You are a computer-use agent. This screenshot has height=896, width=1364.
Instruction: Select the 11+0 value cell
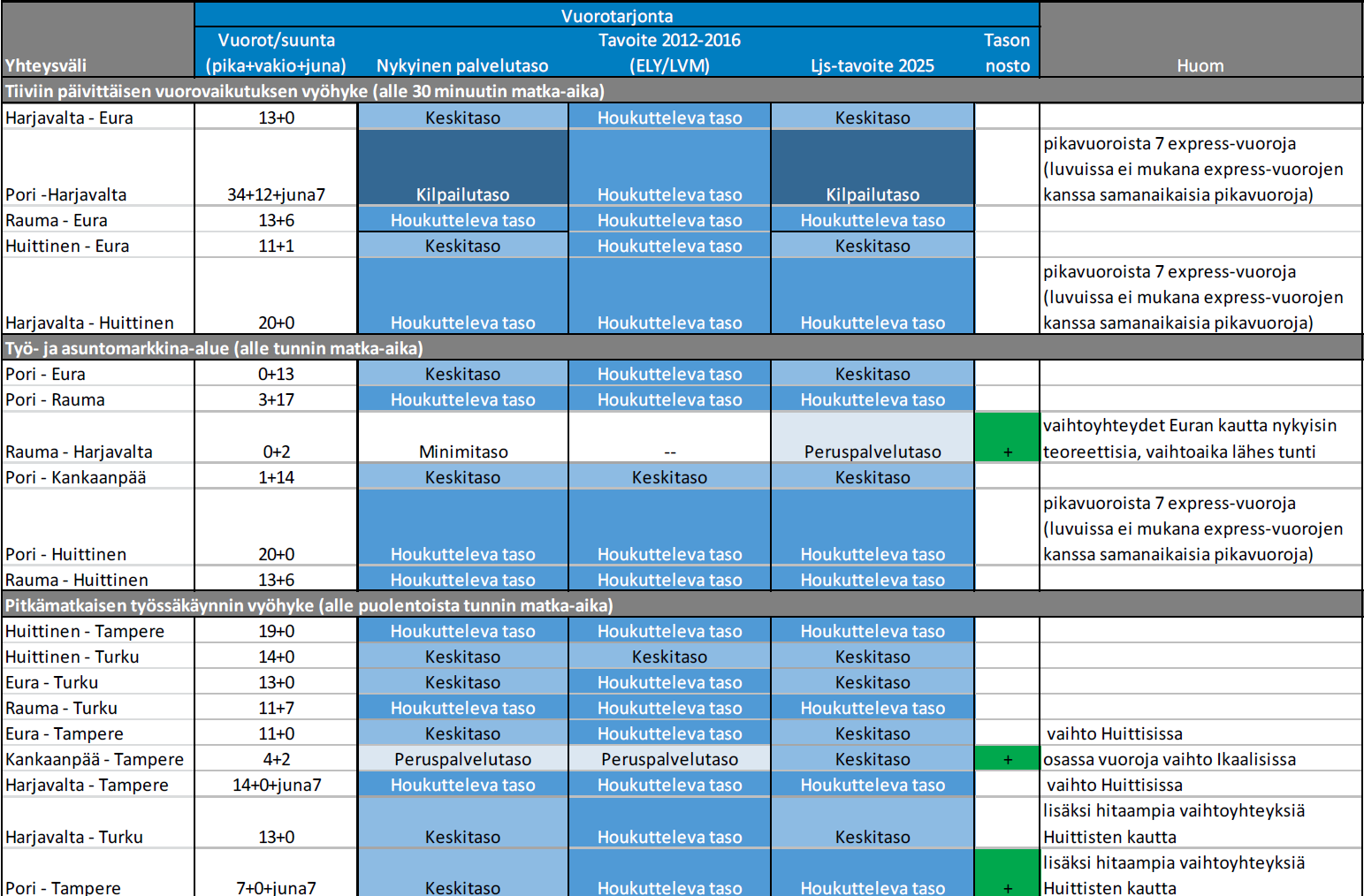point(277,733)
